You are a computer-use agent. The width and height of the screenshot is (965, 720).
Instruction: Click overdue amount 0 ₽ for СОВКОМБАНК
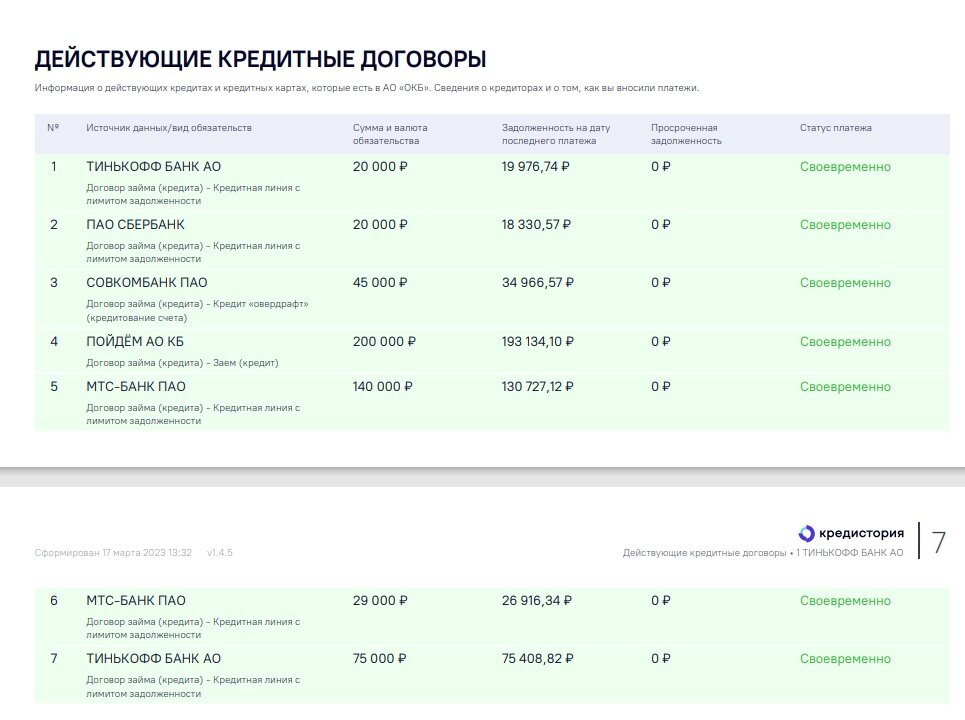(x=660, y=282)
